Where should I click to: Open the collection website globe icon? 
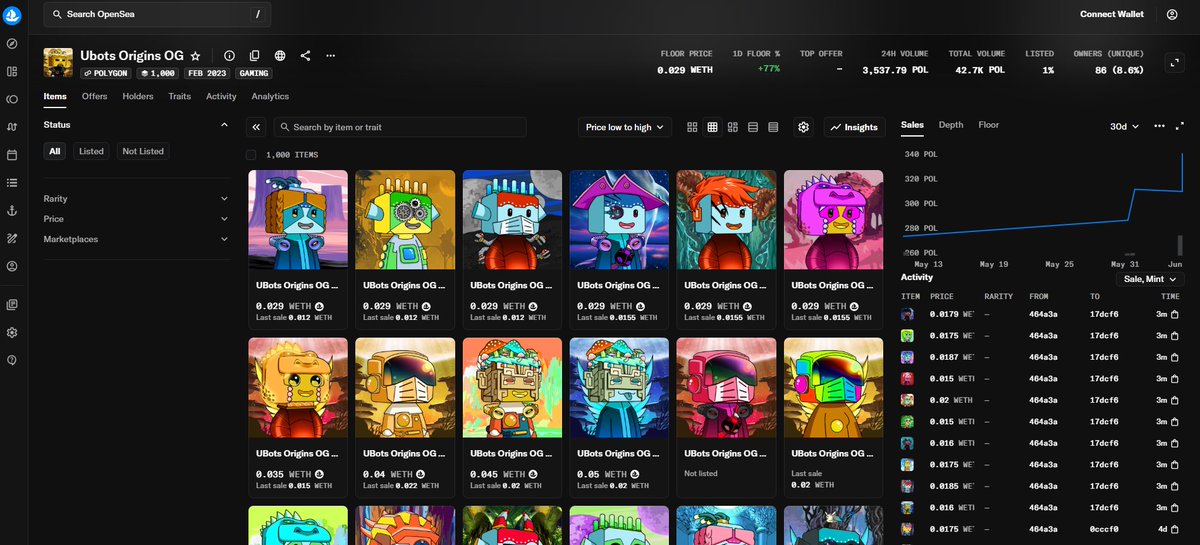coord(280,56)
